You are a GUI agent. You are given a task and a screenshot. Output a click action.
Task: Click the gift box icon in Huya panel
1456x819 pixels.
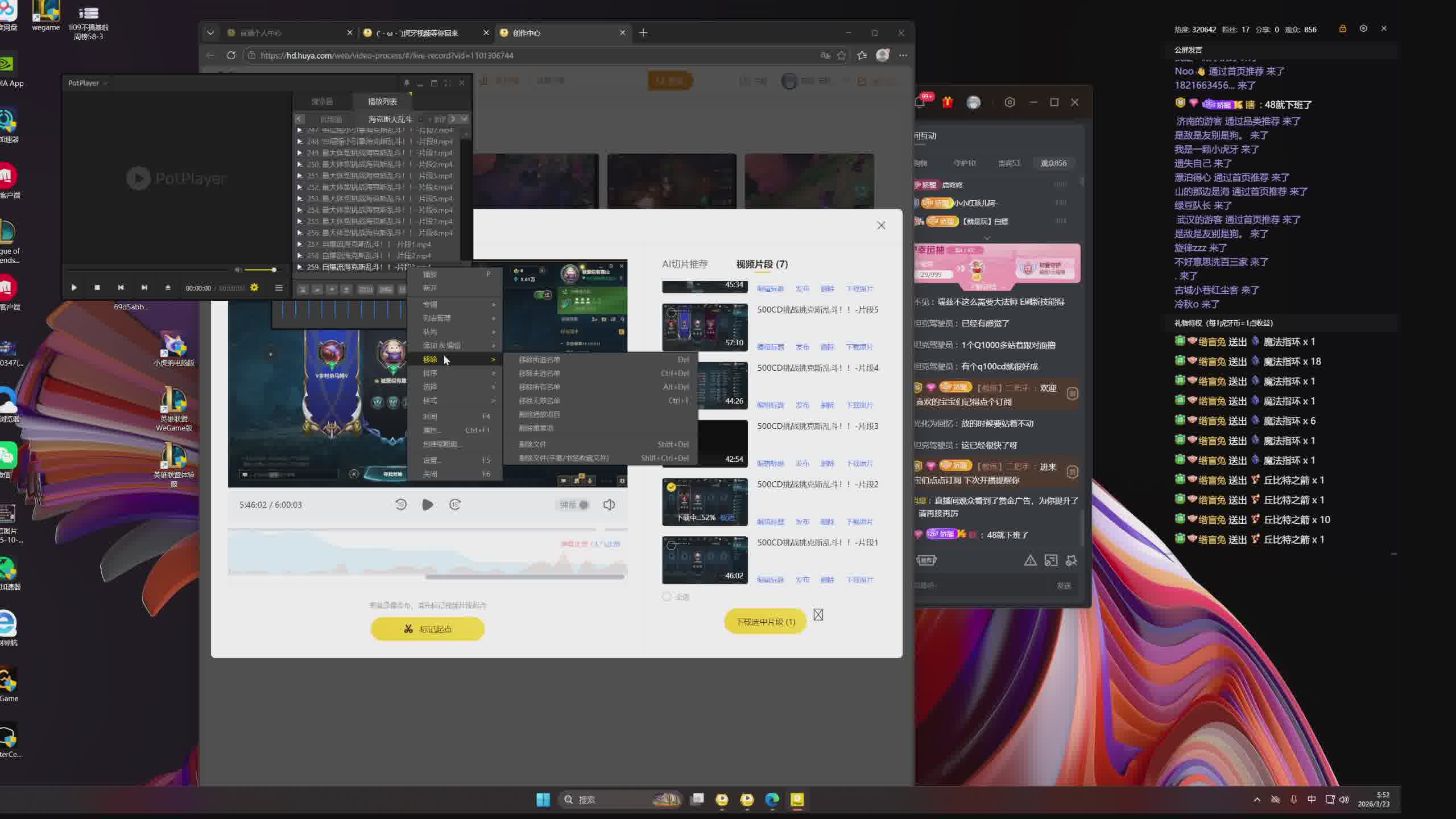948,102
